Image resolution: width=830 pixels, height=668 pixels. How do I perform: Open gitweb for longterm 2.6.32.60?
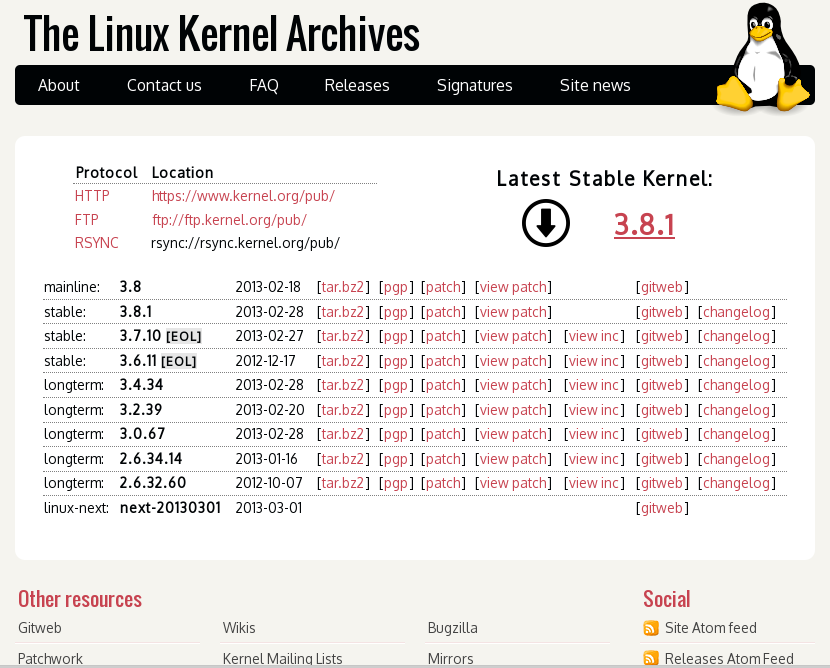(662, 483)
